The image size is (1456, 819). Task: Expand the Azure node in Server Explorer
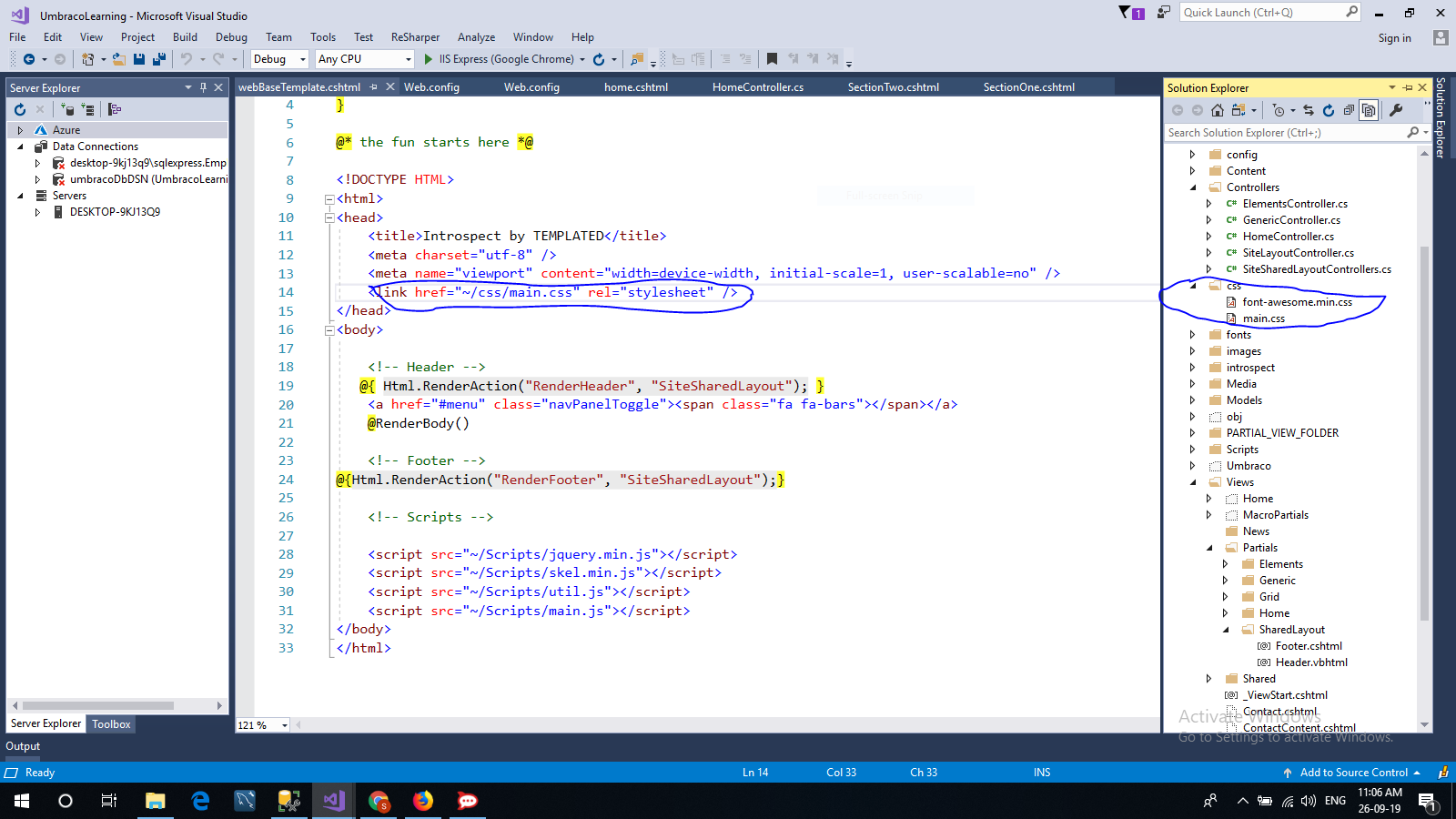[20, 130]
